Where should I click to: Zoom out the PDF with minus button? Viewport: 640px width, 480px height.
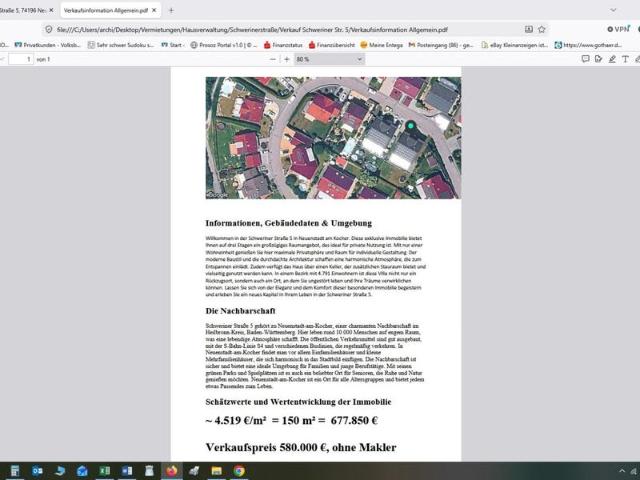273,59
